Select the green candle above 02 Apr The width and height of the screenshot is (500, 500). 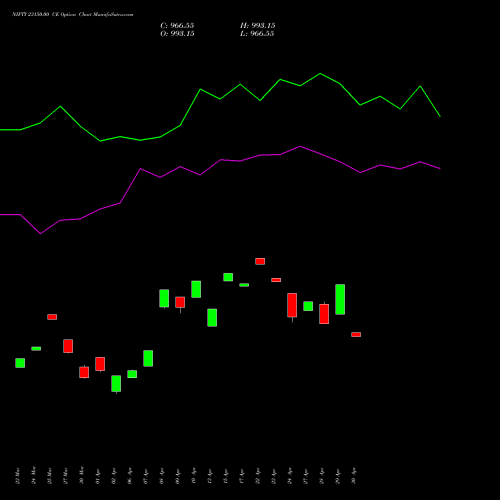point(116,384)
